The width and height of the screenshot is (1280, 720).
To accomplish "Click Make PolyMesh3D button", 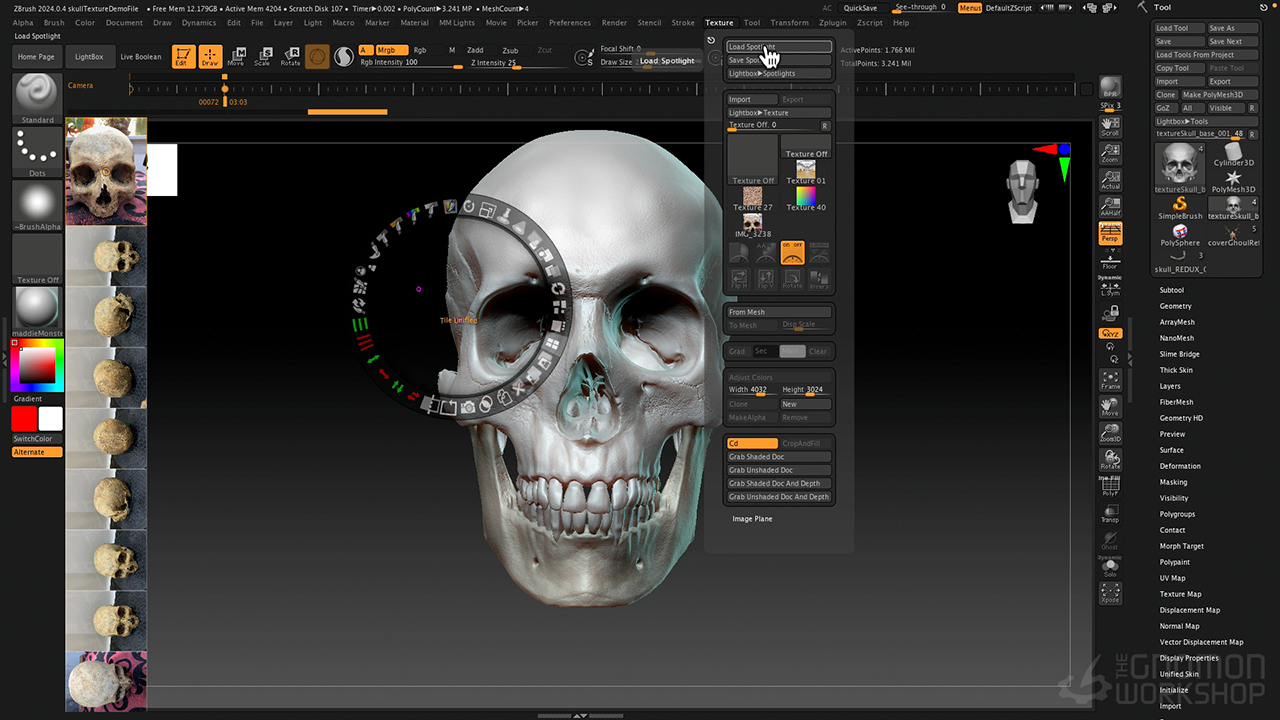I will tap(1219, 95).
